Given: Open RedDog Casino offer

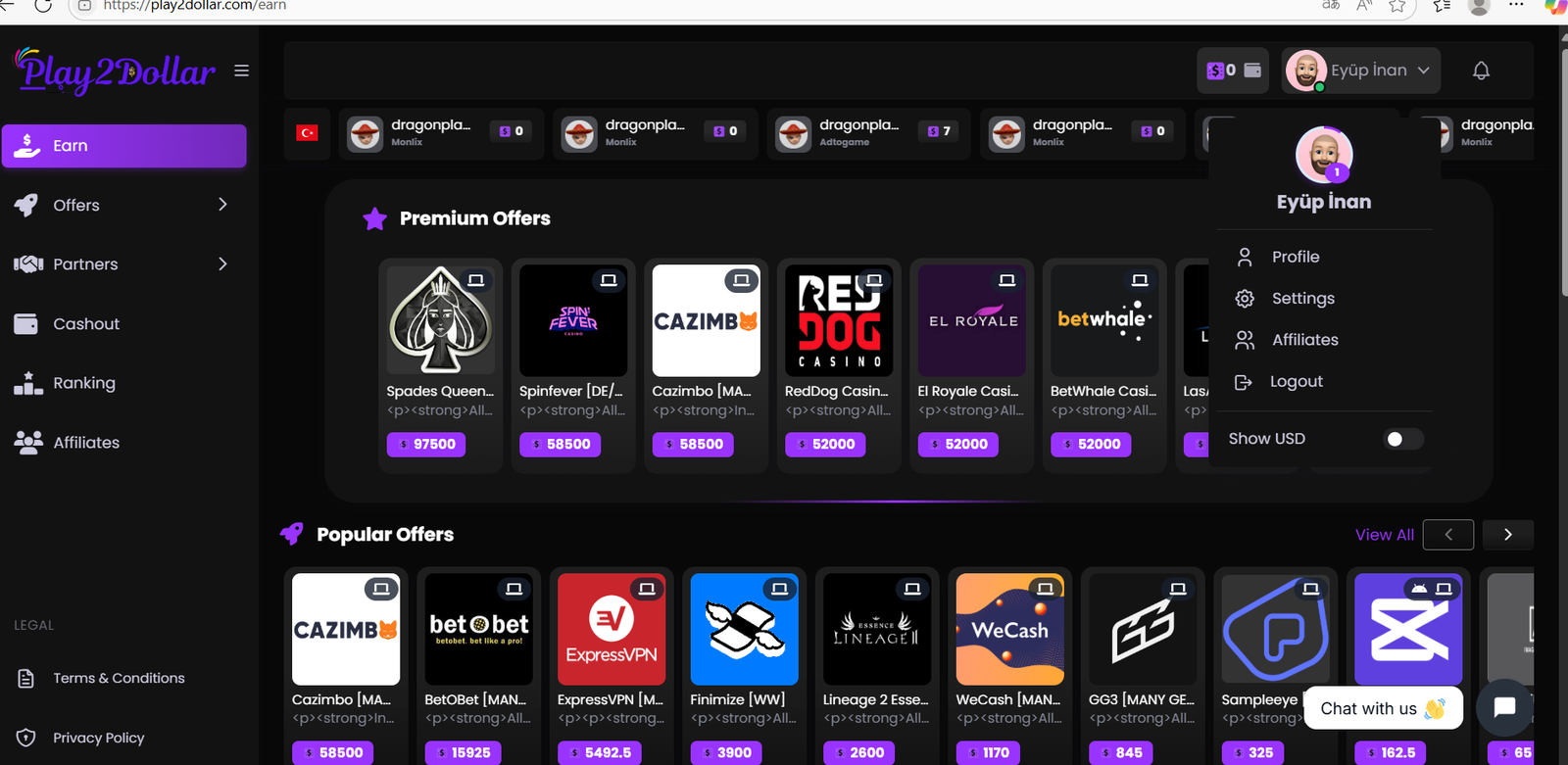Looking at the screenshot, I should 839,365.
